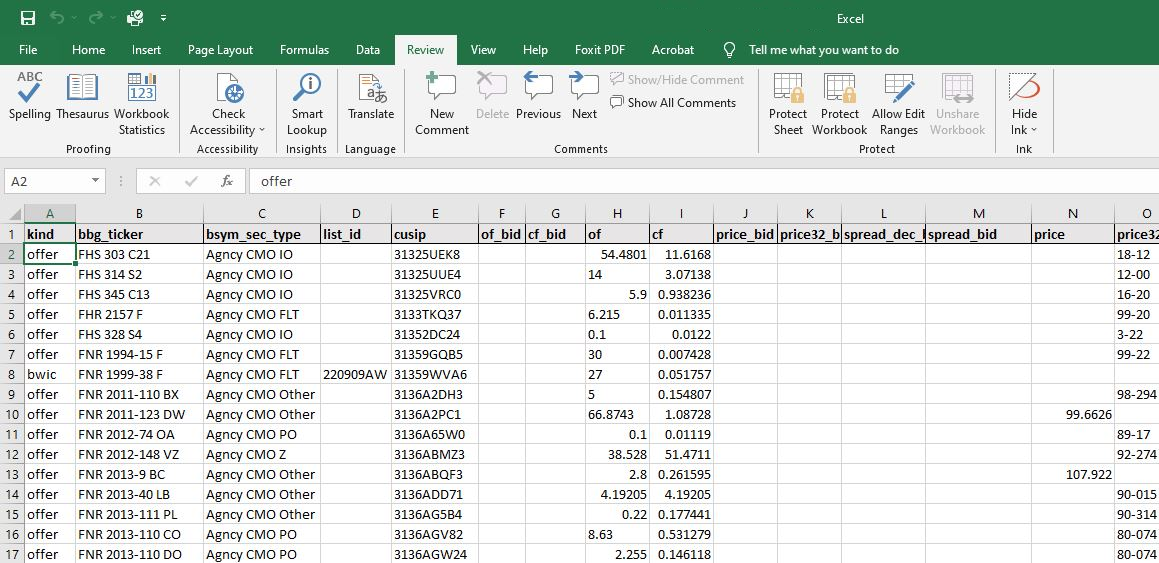Screen dimensions: 1159x563
Task: Switch to the Formulas tab
Action: (304, 50)
